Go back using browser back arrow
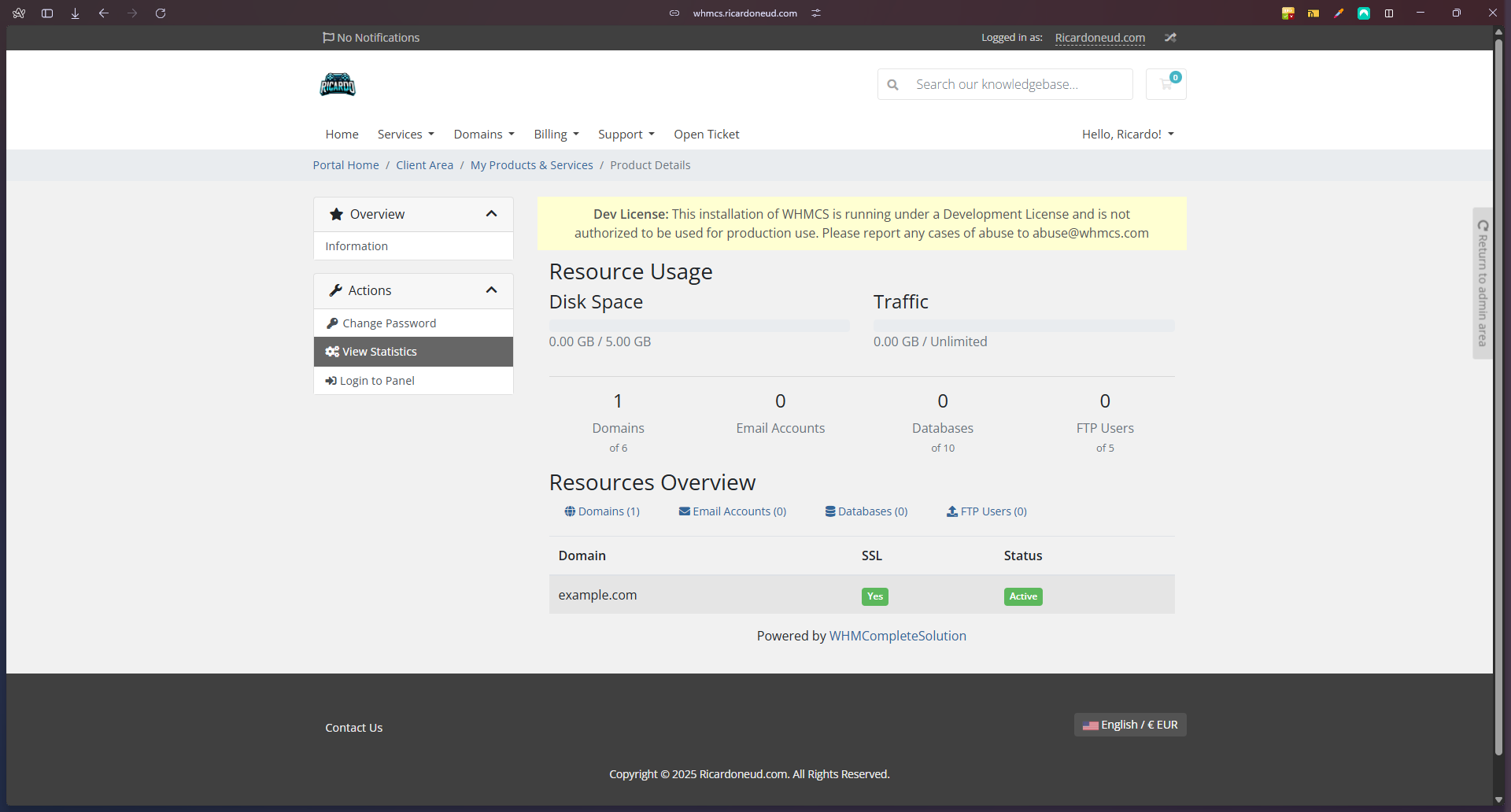Screen dimensions: 1511x812 pos(104,13)
